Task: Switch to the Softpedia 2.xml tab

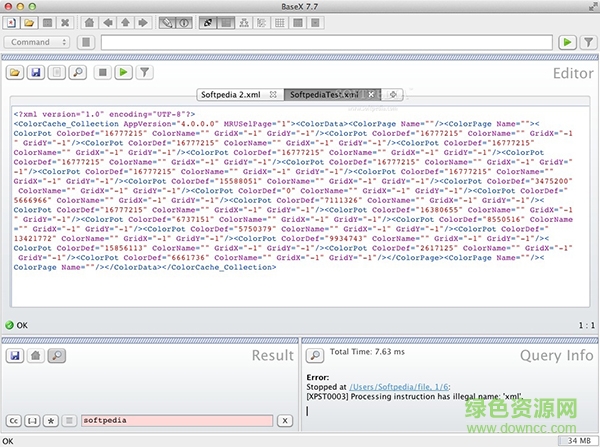Action: [232, 94]
